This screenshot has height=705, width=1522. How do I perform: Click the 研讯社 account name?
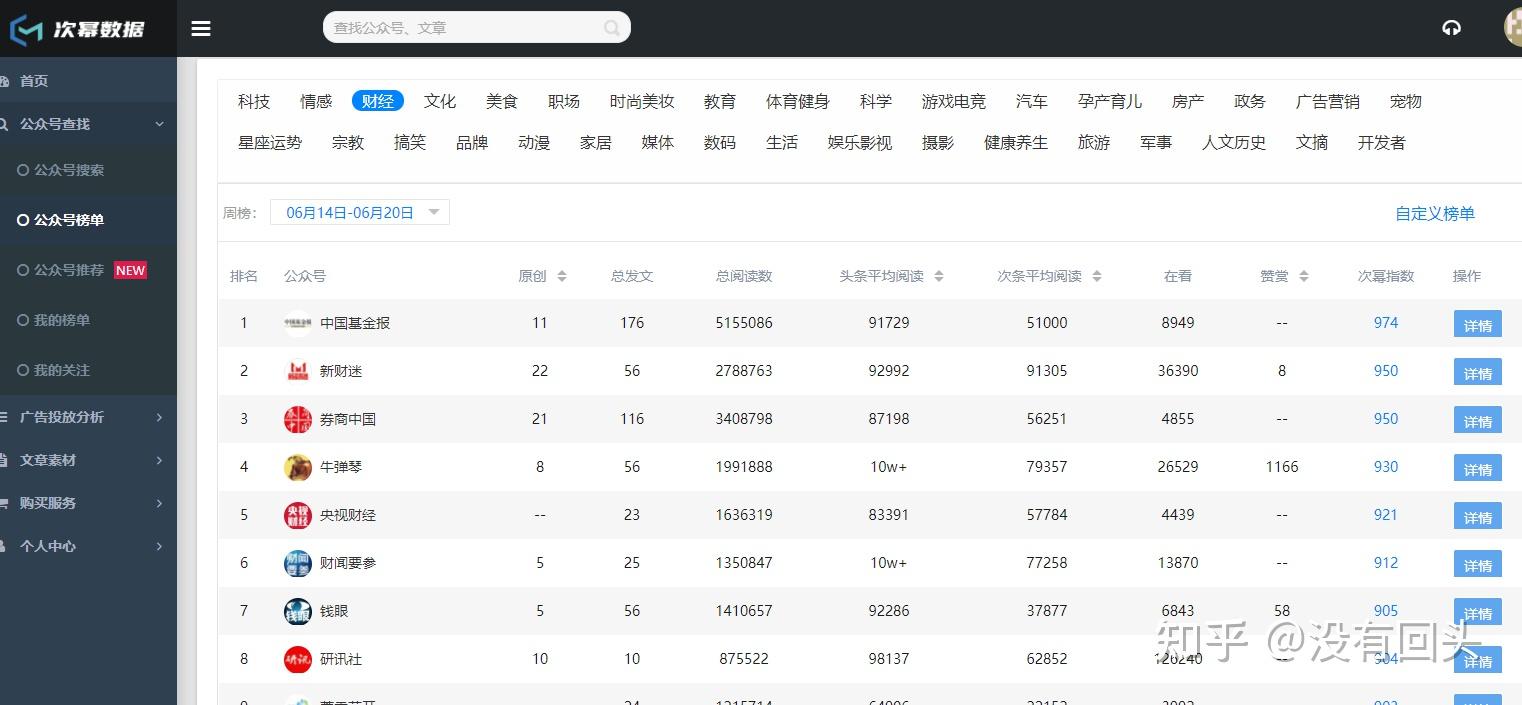click(341, 659)
